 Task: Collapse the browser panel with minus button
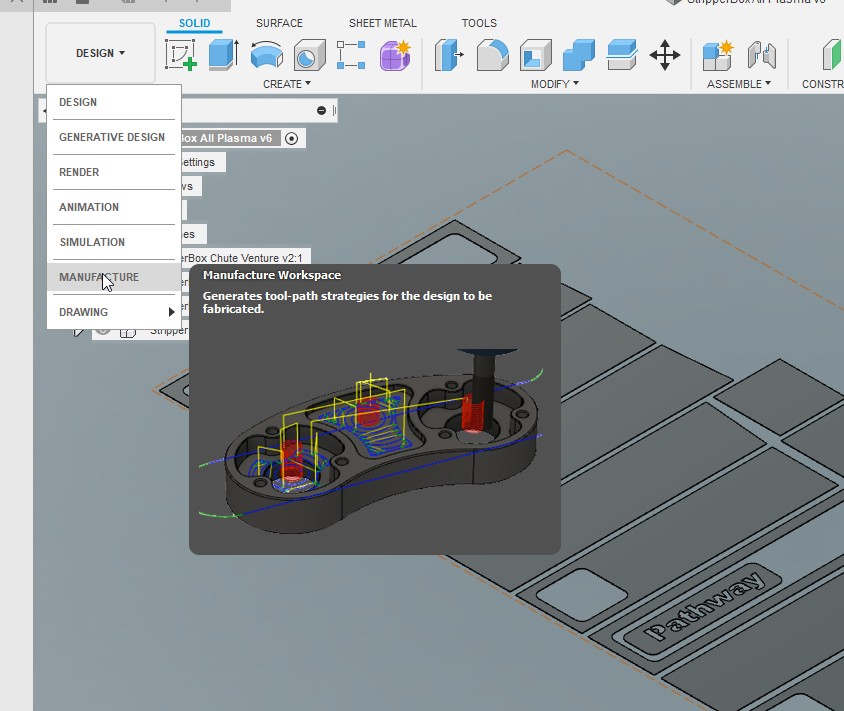coord(321,111)
